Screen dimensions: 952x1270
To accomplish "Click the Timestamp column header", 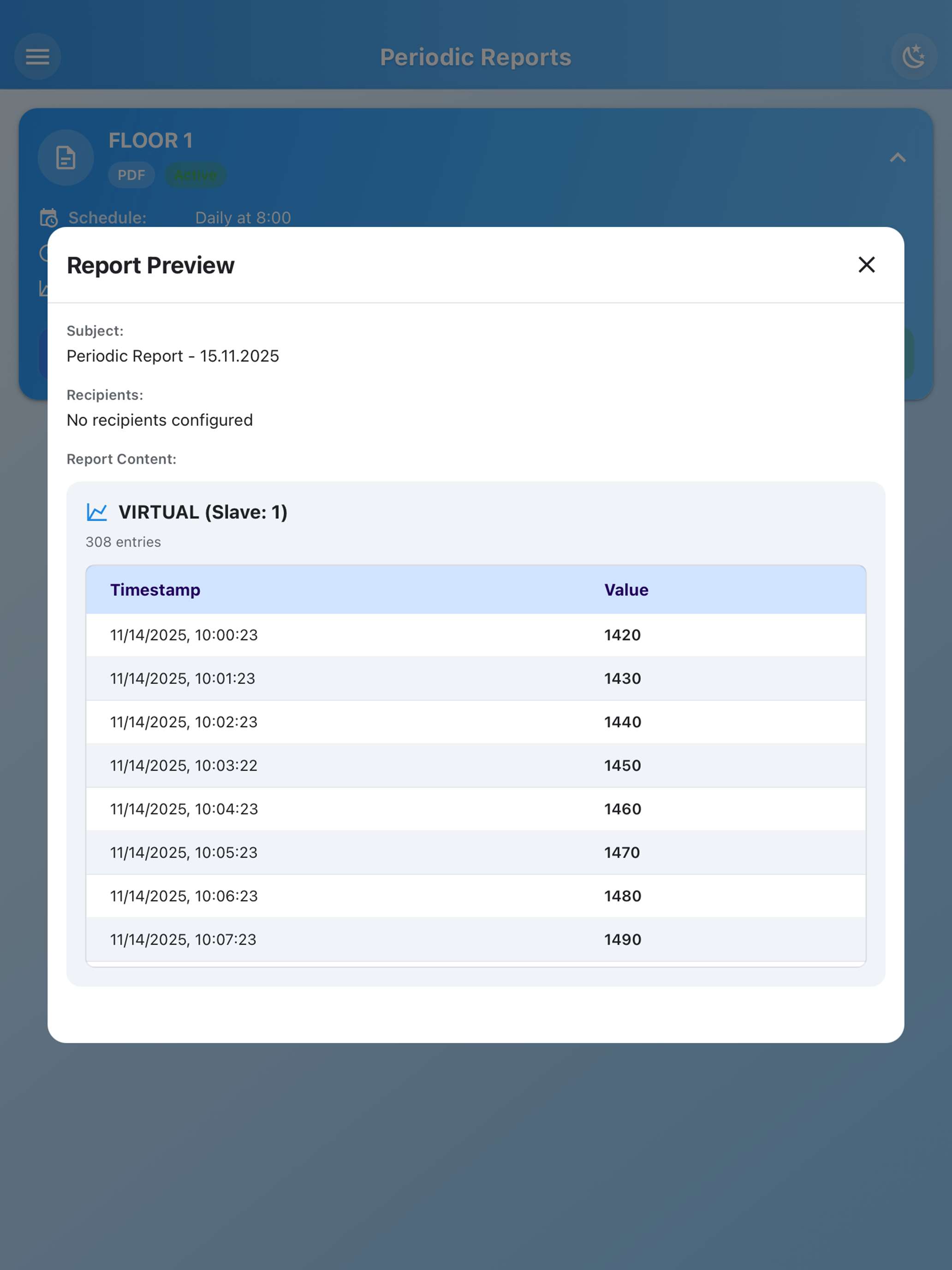I will pyautogui.click(x=155, y=590).
